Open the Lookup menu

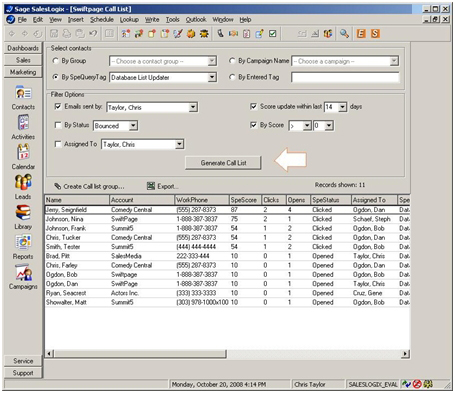129,20
